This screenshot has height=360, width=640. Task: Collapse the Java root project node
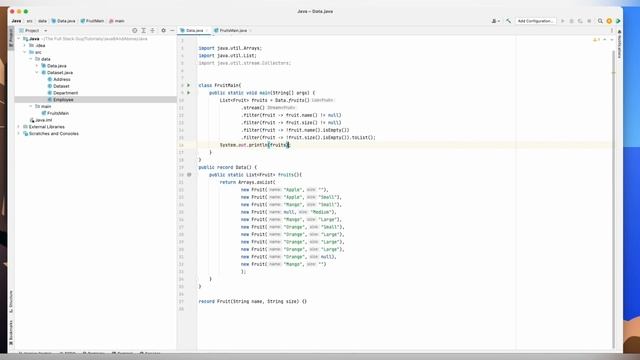click(x=18, y=39)
